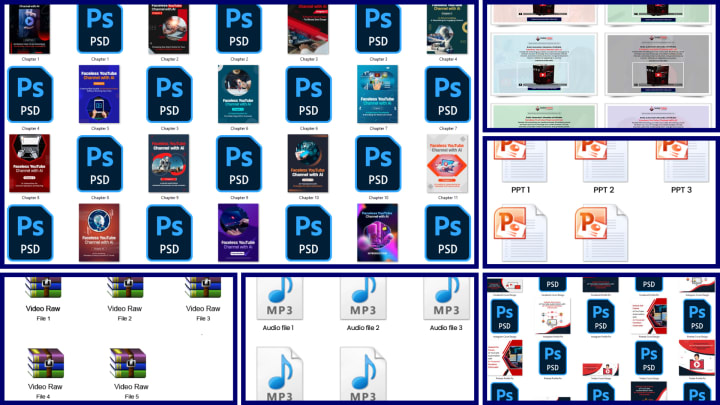The height and width of the screenshot is (405, 720).
Task: Select the purple cover thumbnail with hand
Action: coord(238,233)
